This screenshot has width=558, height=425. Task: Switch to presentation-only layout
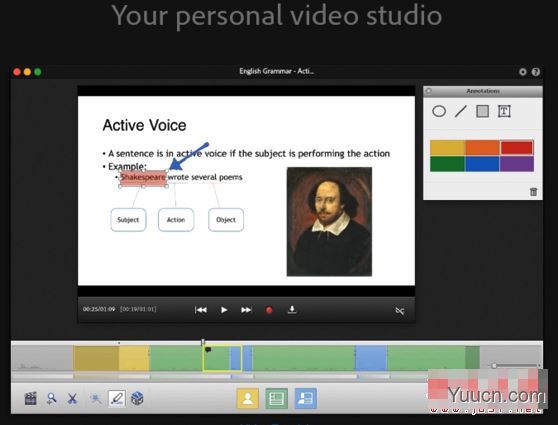pyautogui.click(x=277, y=398)
